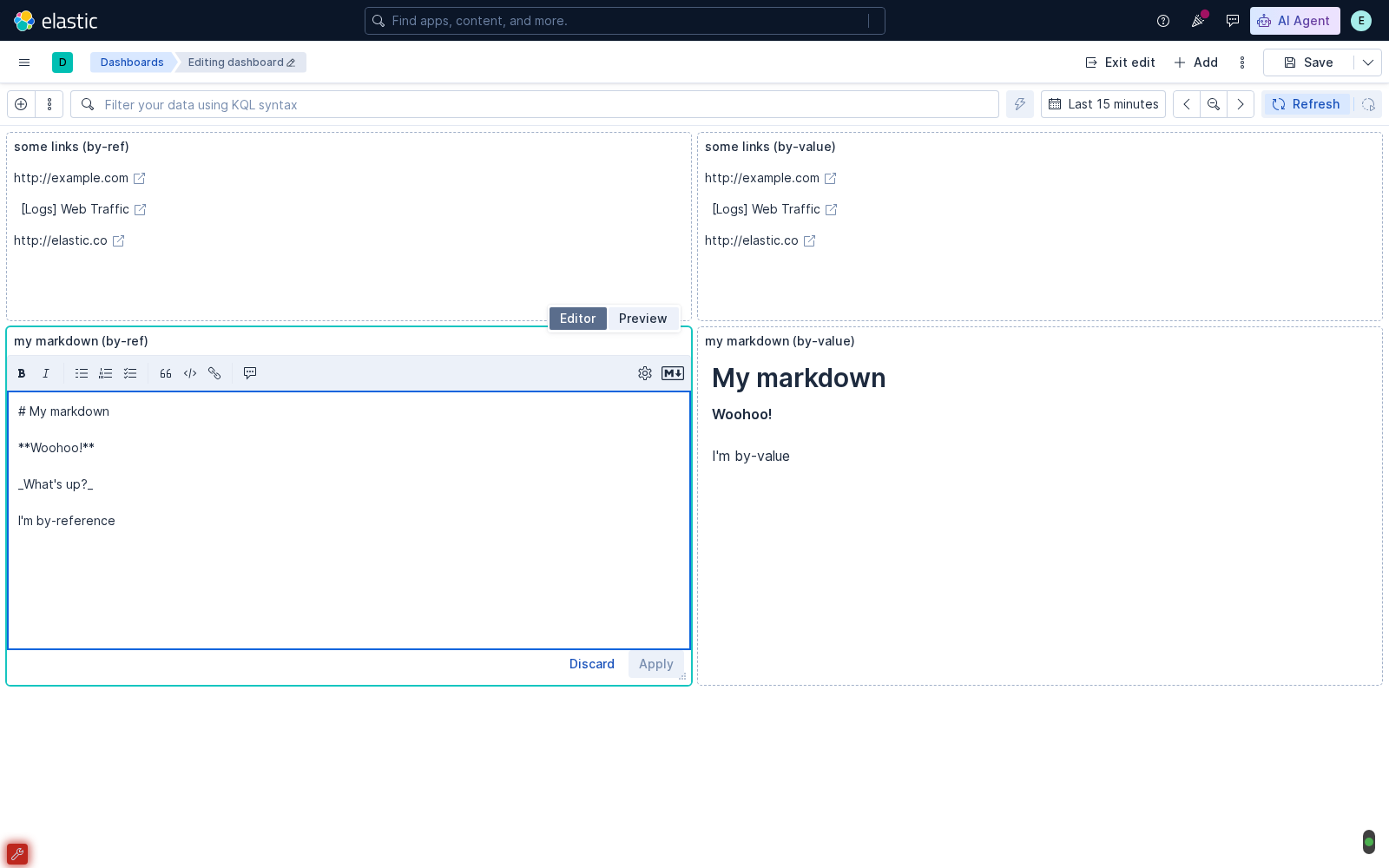This screenshot has height=868, width=1389.
Task: Insert a quote block in markdown
Action: [166, 373]
